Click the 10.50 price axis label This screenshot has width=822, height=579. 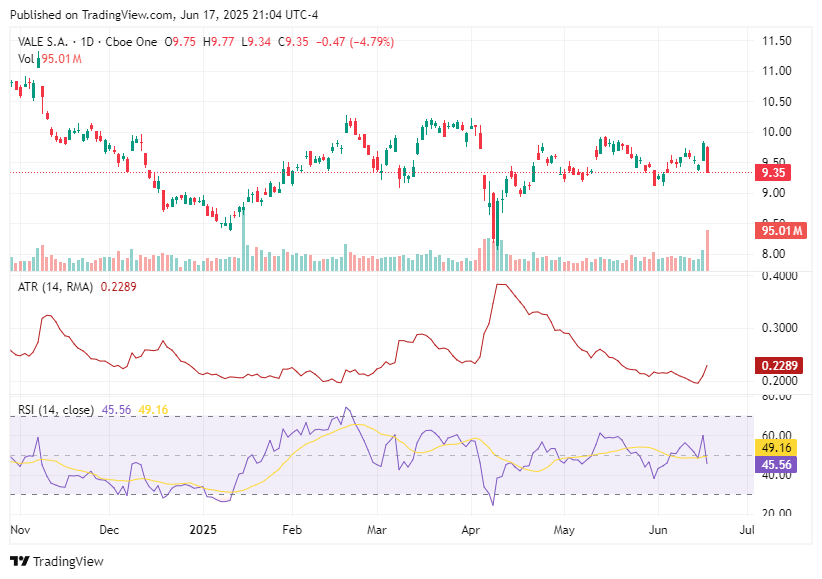tap(776, 102)
